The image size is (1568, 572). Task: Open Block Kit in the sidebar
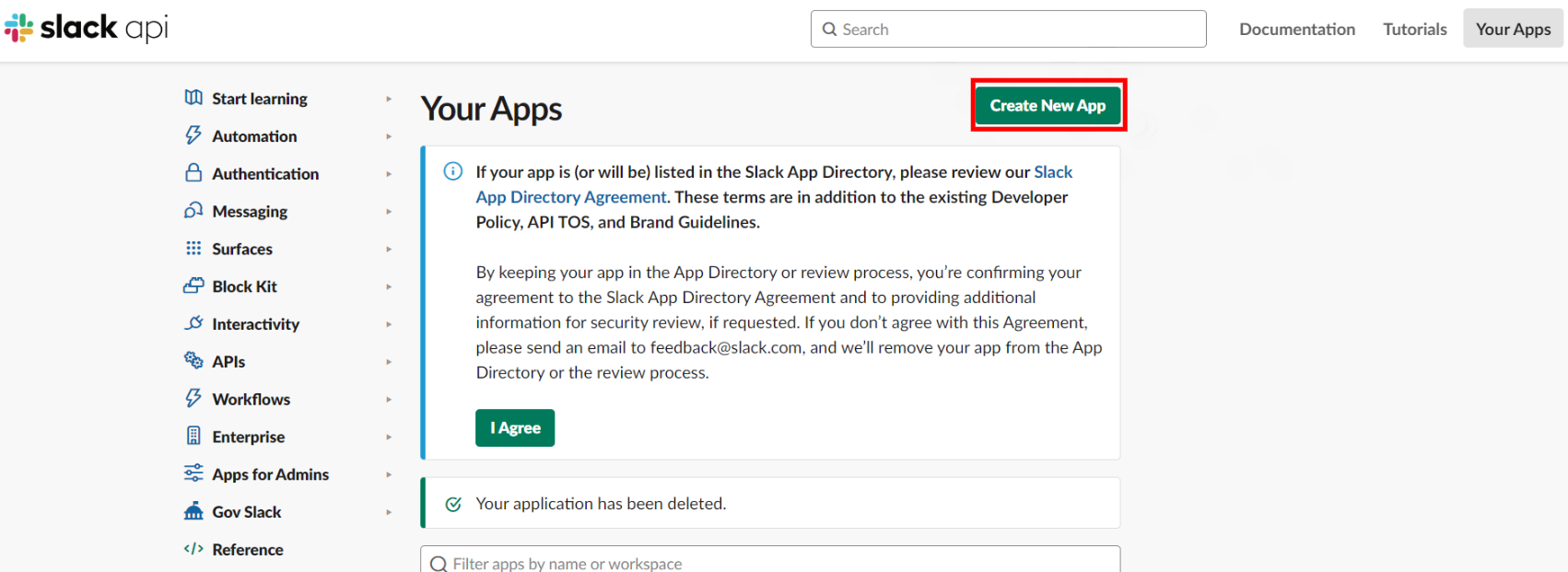coord(244,286)
